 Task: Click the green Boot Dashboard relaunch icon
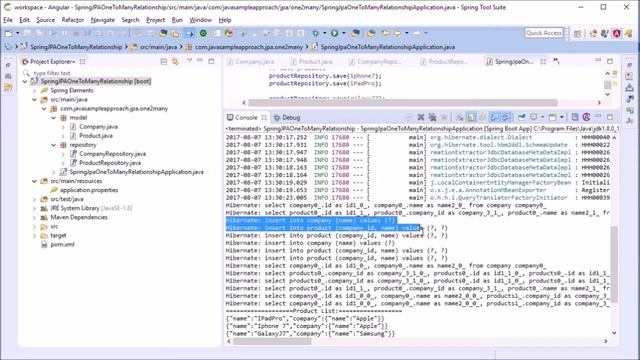click(x=203, y=33)
